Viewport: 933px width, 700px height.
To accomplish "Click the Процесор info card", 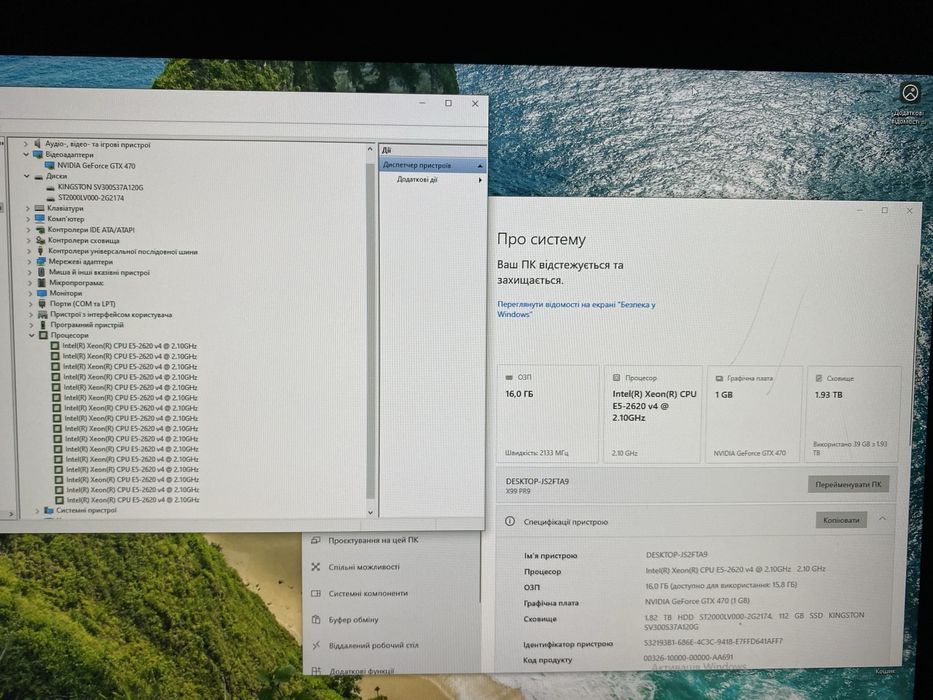I will click(x=652, y=414).
